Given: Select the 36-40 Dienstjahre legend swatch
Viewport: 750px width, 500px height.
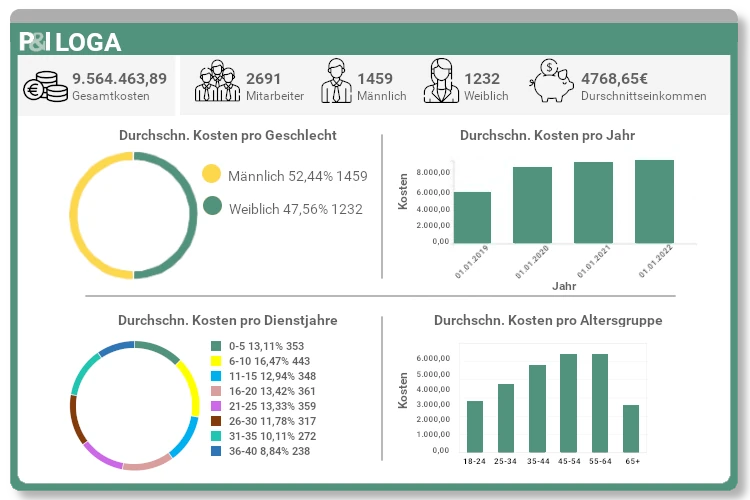Looking at the screenshot, I should (214, 451).
